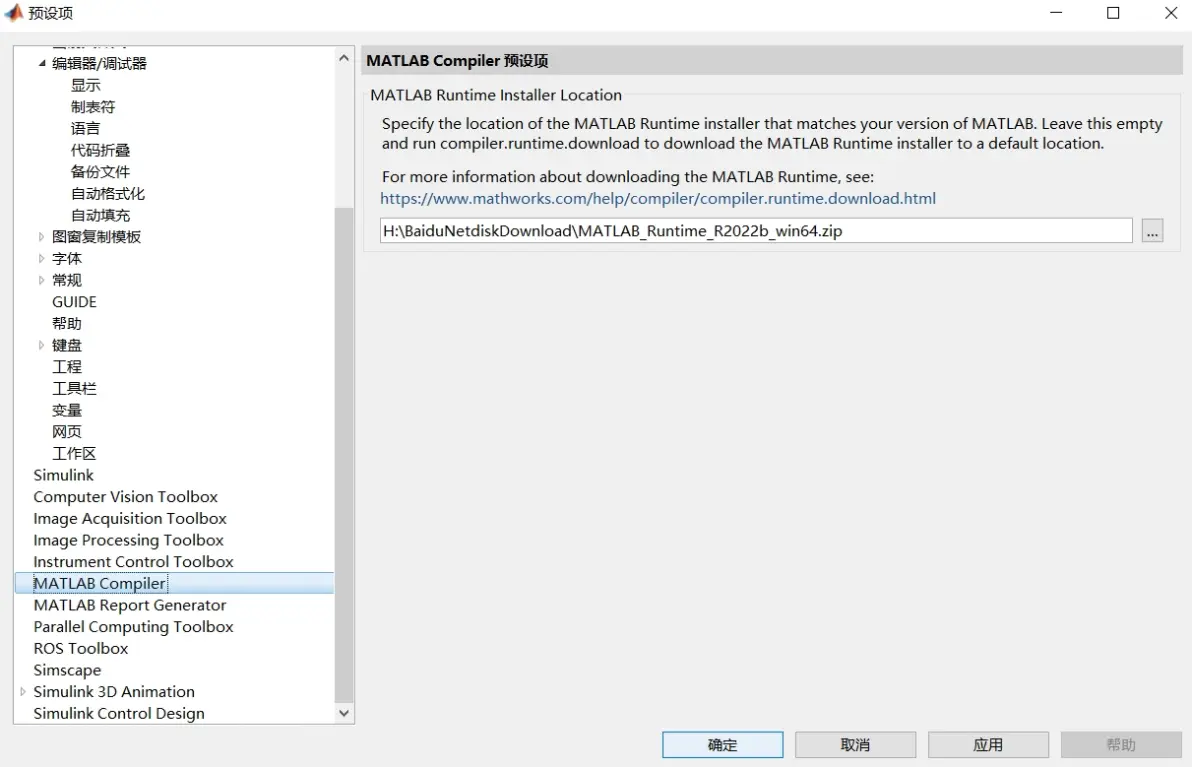The height and width of the screenshot is (767, 1192).
Task: Open Image Acquisition Toolbox preferences
Action: (130, 518)
